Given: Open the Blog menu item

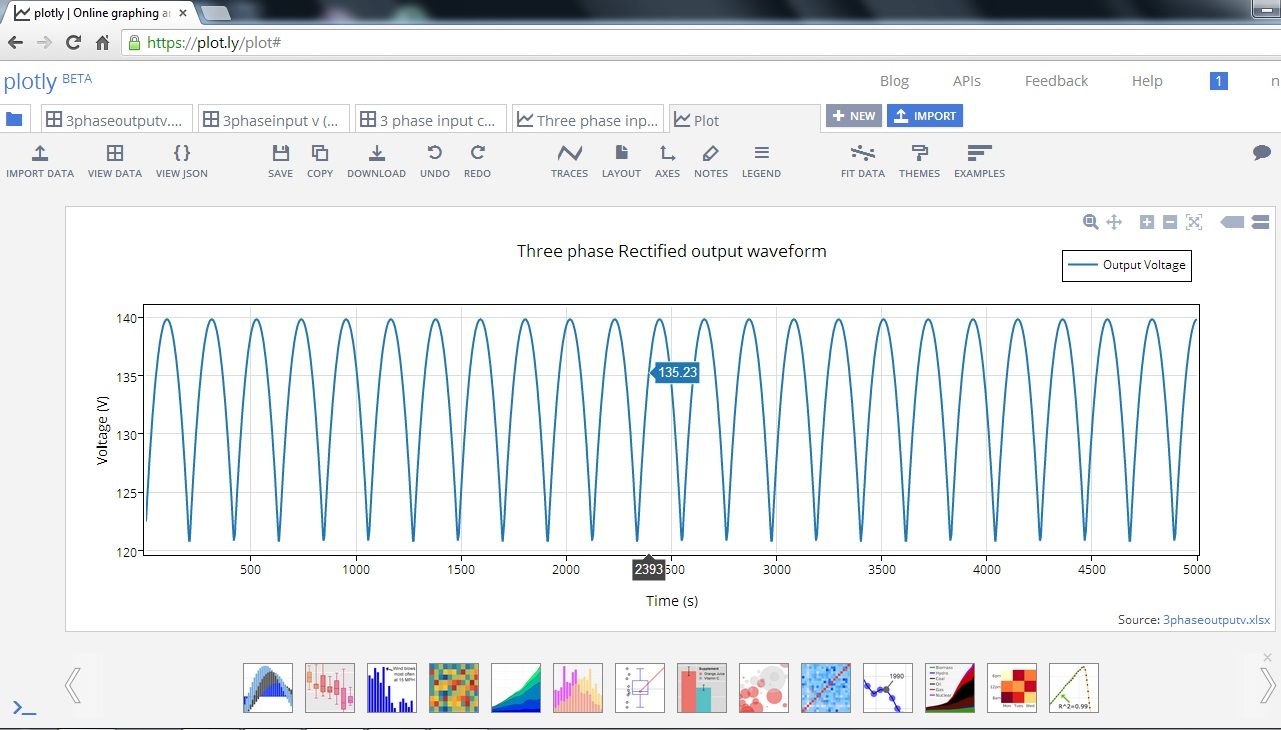Looking at the screenshot, I should (893, 81).
